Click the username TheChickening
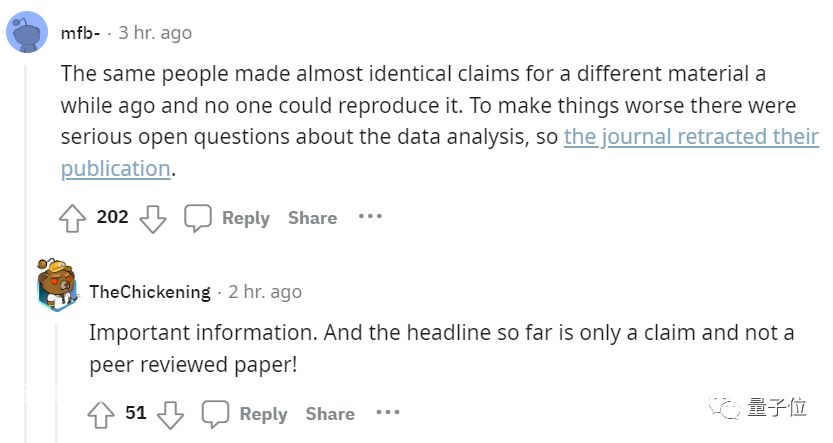 150,292
